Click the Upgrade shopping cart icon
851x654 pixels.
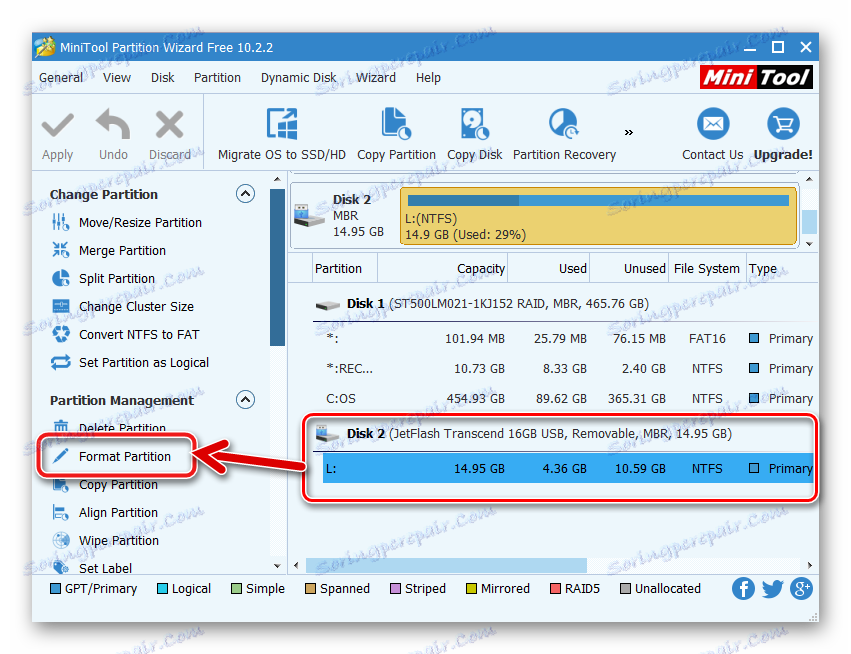783,124
